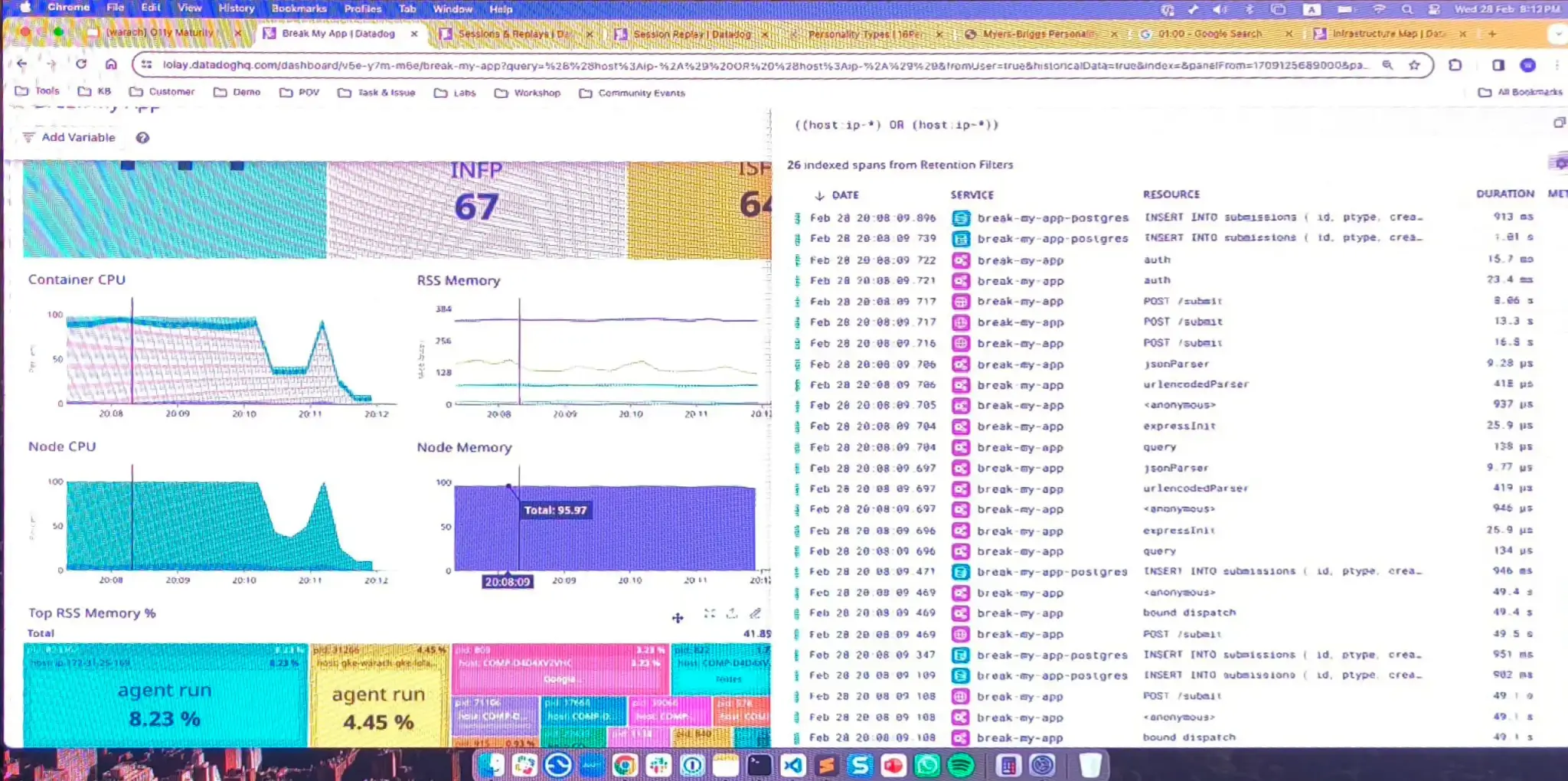Reload the Datadog dashboard page
Image resolution: width=1568 pixels, height=781 pixels.
(x=81, y=64)
